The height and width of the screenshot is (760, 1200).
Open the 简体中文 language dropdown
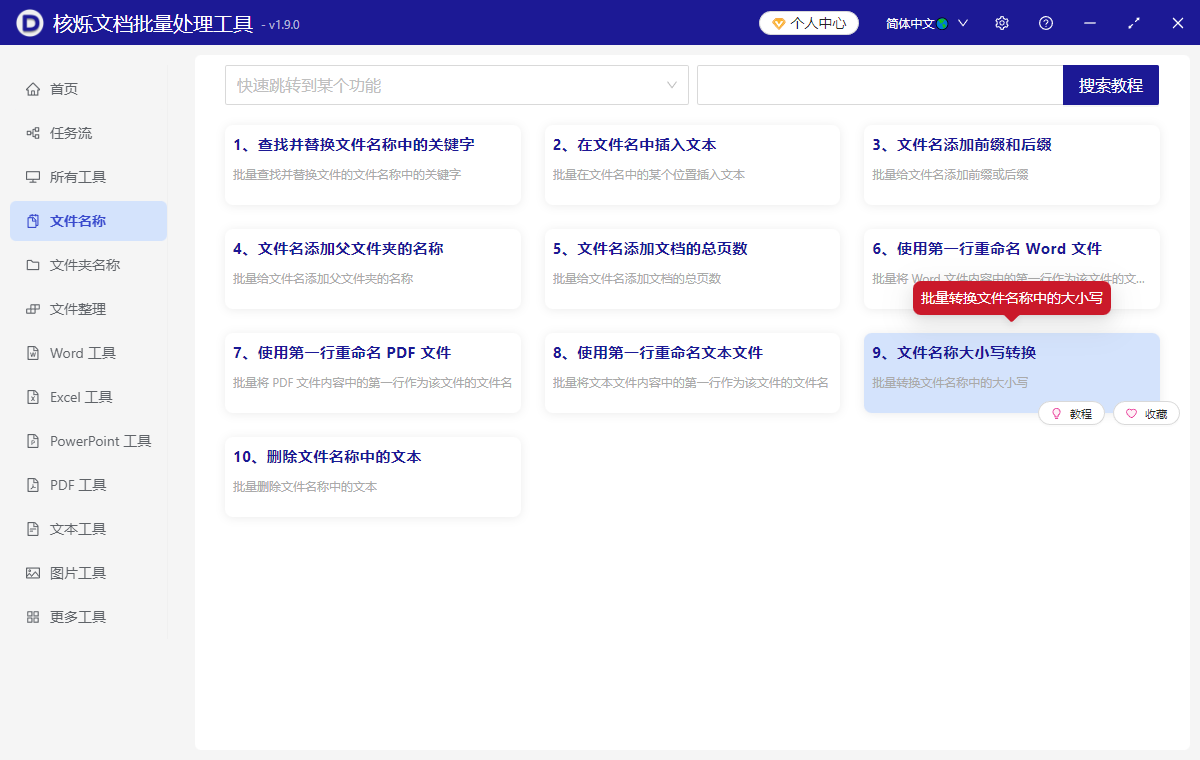pyautogui.click(x=927, y=23)
